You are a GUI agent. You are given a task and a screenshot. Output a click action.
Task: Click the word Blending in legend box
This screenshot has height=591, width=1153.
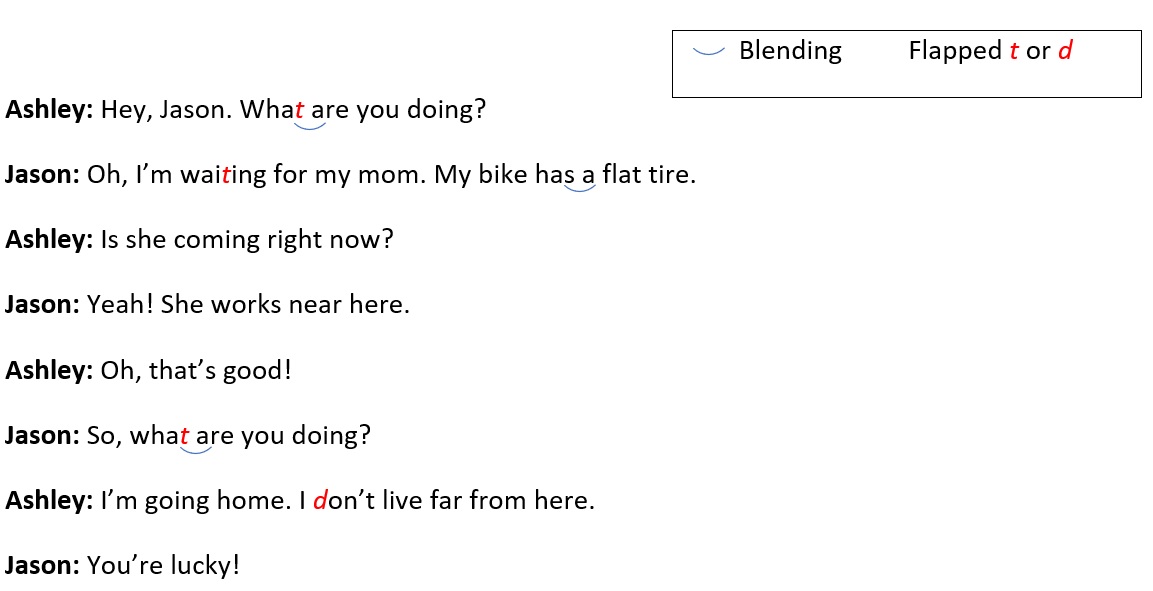[x=790, y=51]
